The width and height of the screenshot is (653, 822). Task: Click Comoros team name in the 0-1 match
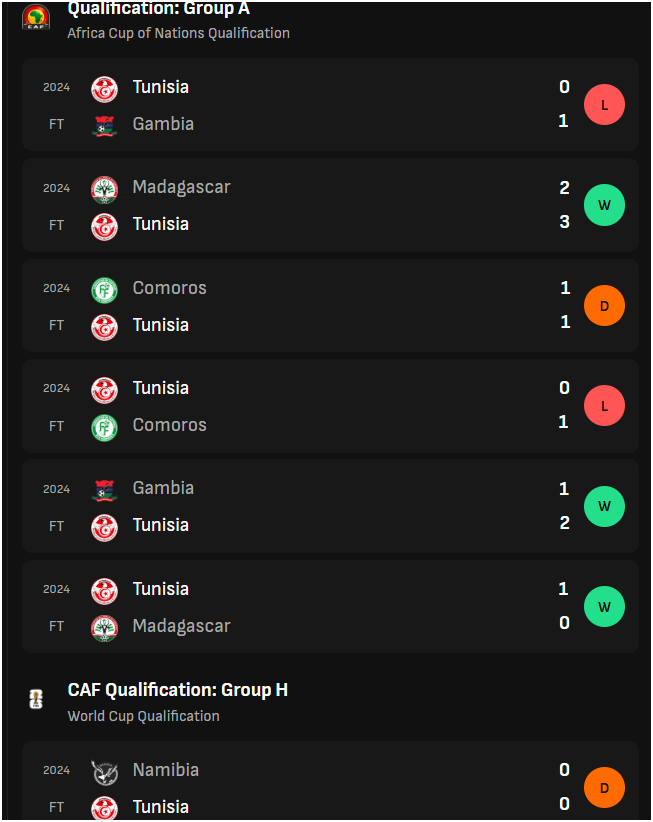tap(169, 425)
